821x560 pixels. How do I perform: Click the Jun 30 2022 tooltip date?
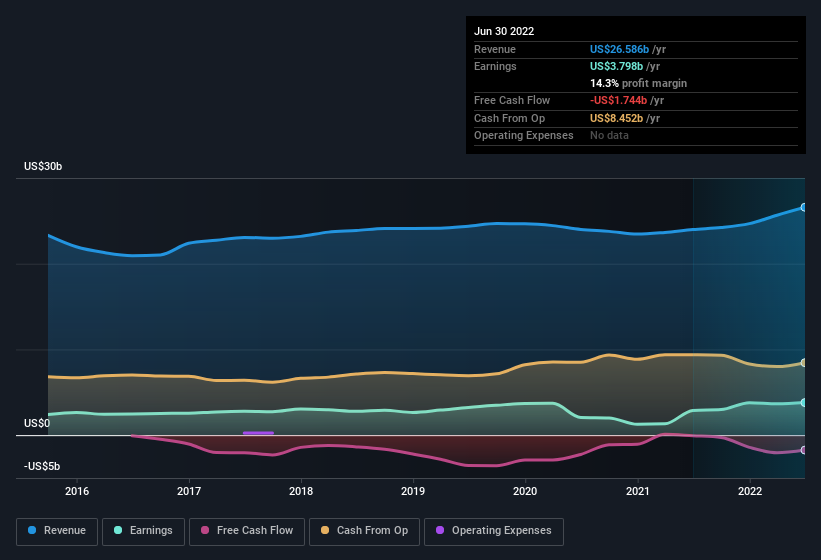tap(504, 31)
